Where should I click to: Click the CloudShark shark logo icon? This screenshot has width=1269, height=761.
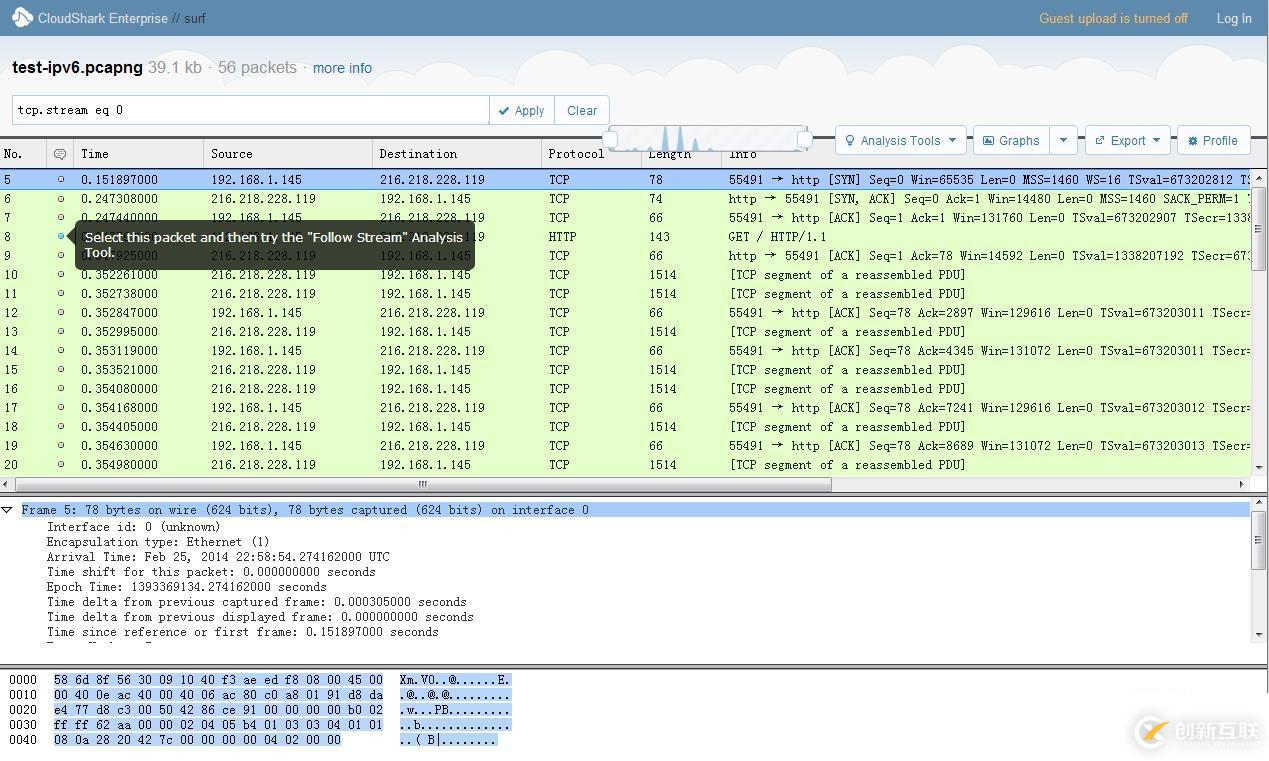[22, 17]
